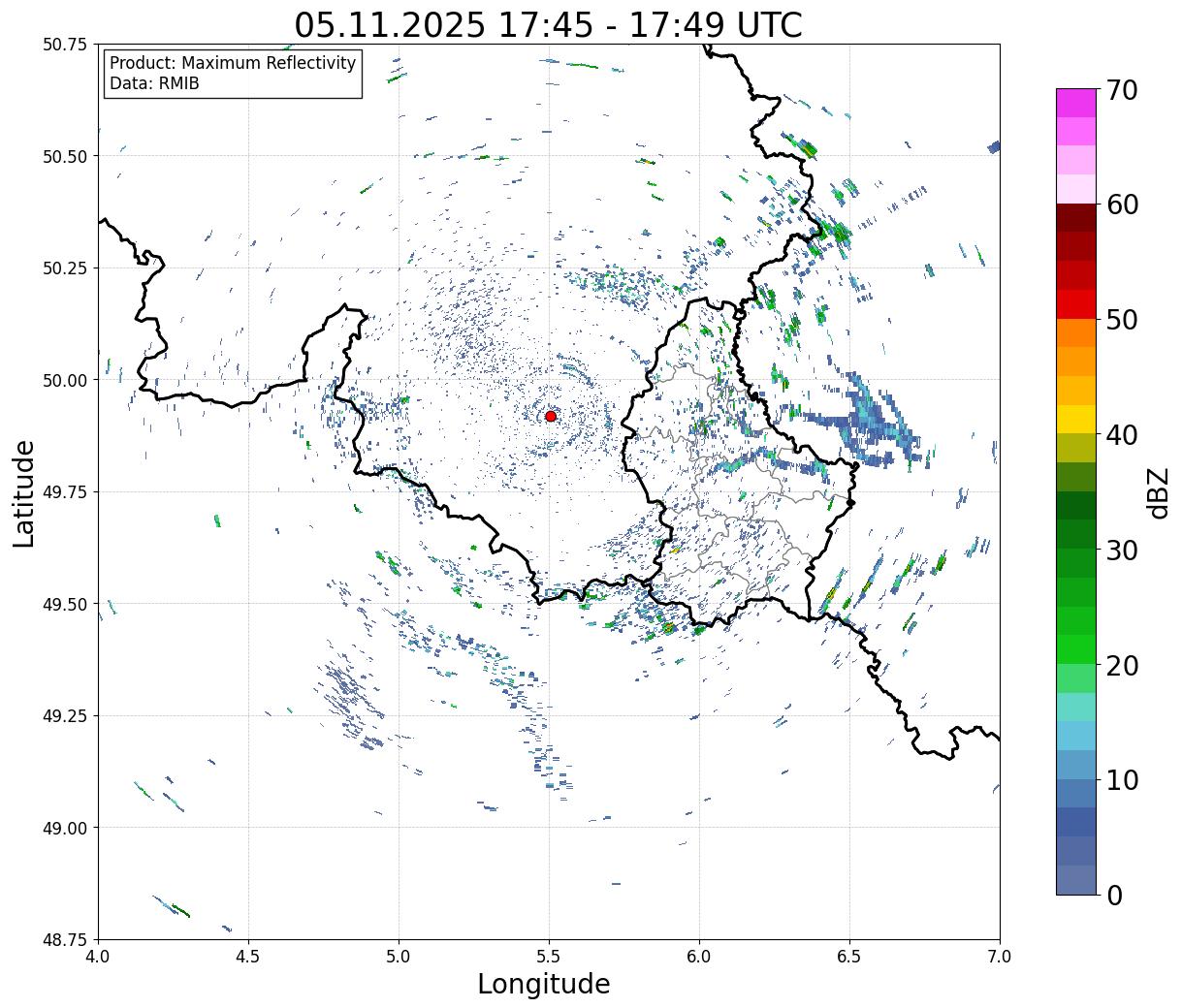Click the "Product: Maximum Reflectivity" text
The height and width of the screenshot is (1008, 1182).
(233, 63)
